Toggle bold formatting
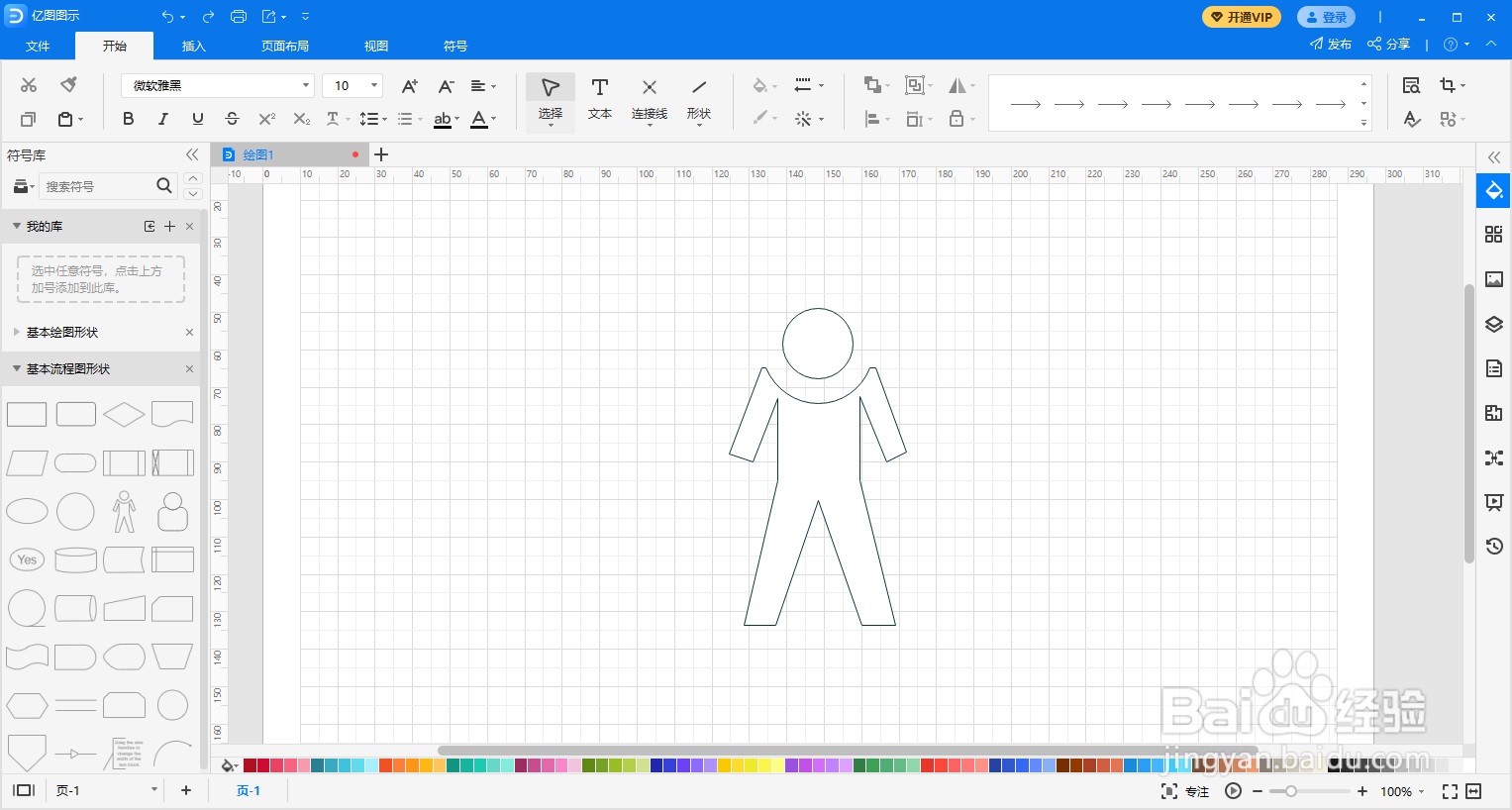Image resolution: width=1512 pixels, height=810 pixels. pos(128,119)
